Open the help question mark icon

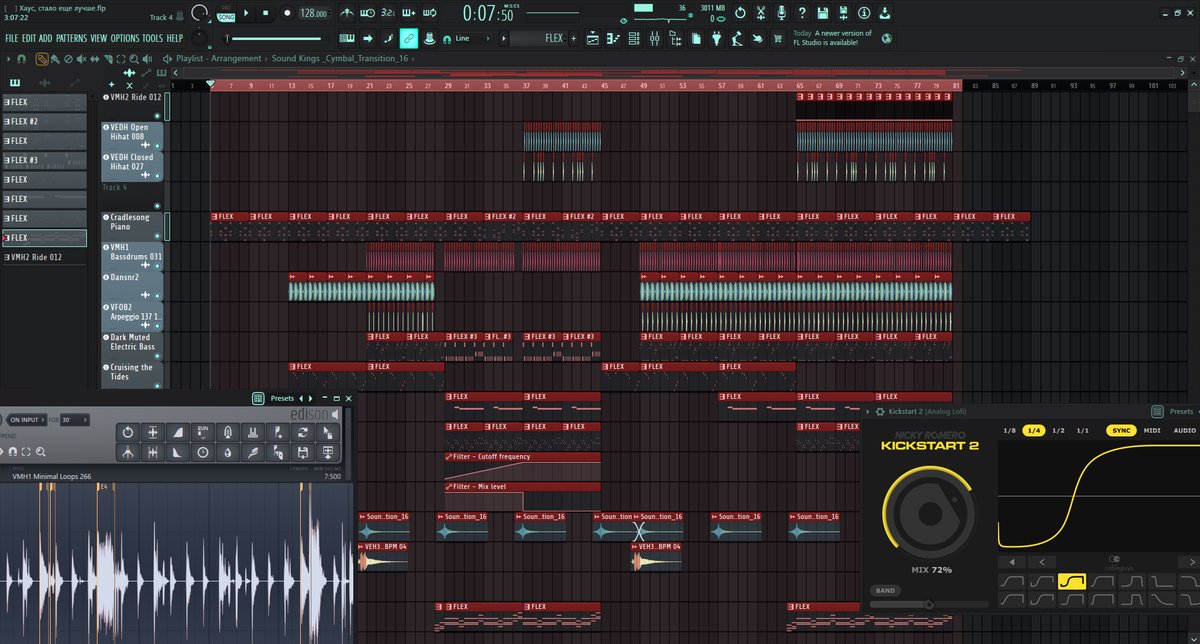point(802,13)
